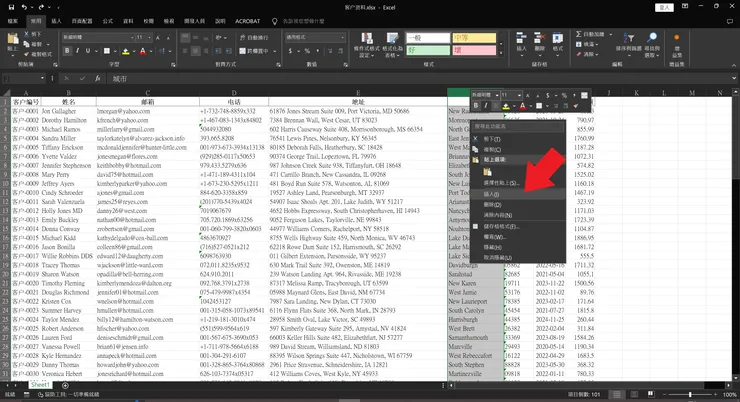Click the Page Layout view icon in status bar
Viewport: 740px width, 402px height.
[634, 394]
